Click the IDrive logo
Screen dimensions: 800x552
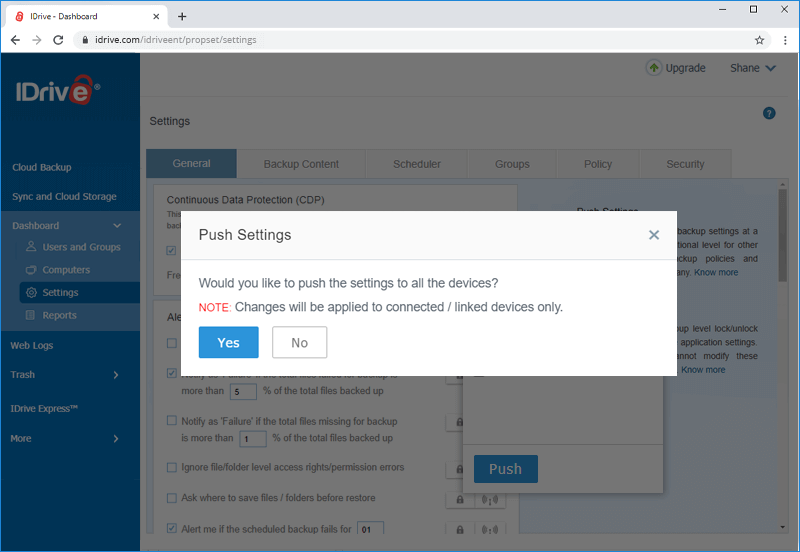click(x=58, y=90)
